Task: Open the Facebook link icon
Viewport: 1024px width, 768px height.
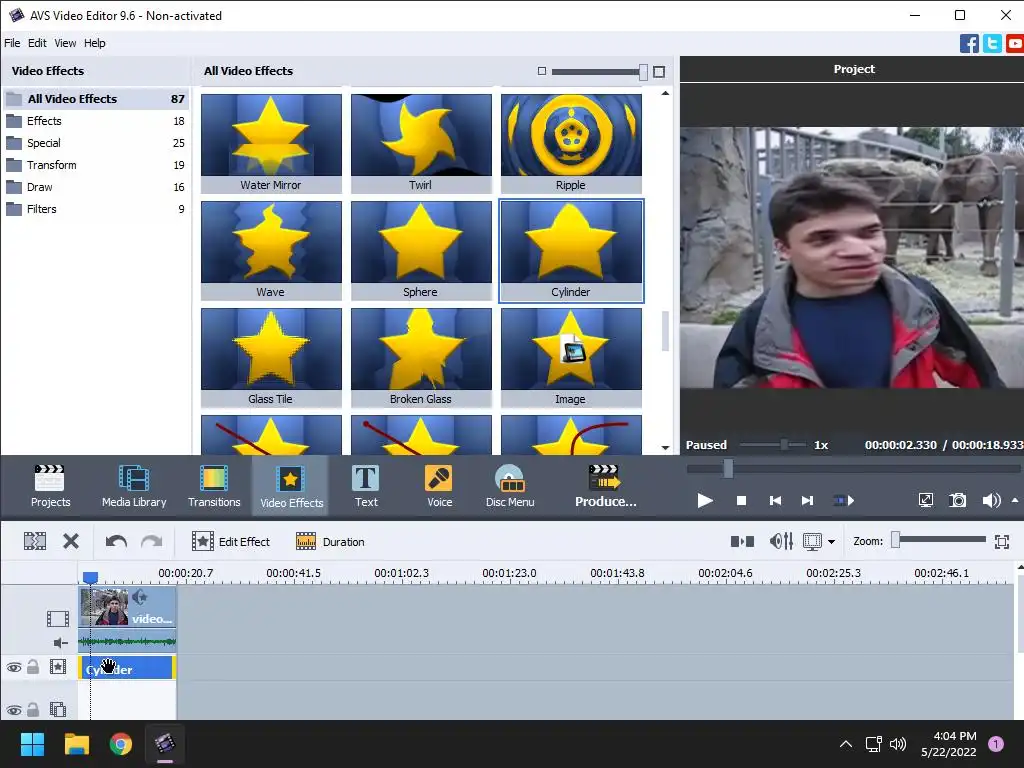Action: coord(969,44)
